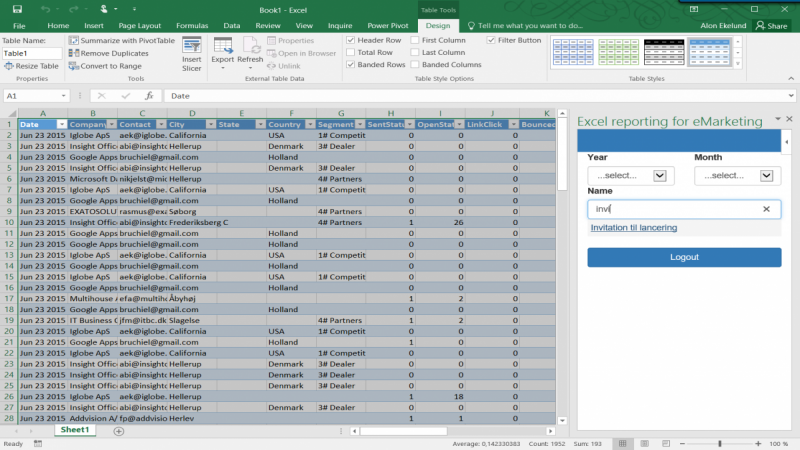Toggle the Header Row checkbox
Image resolution: width=800 pixels, height=450 pixels.
351,40
